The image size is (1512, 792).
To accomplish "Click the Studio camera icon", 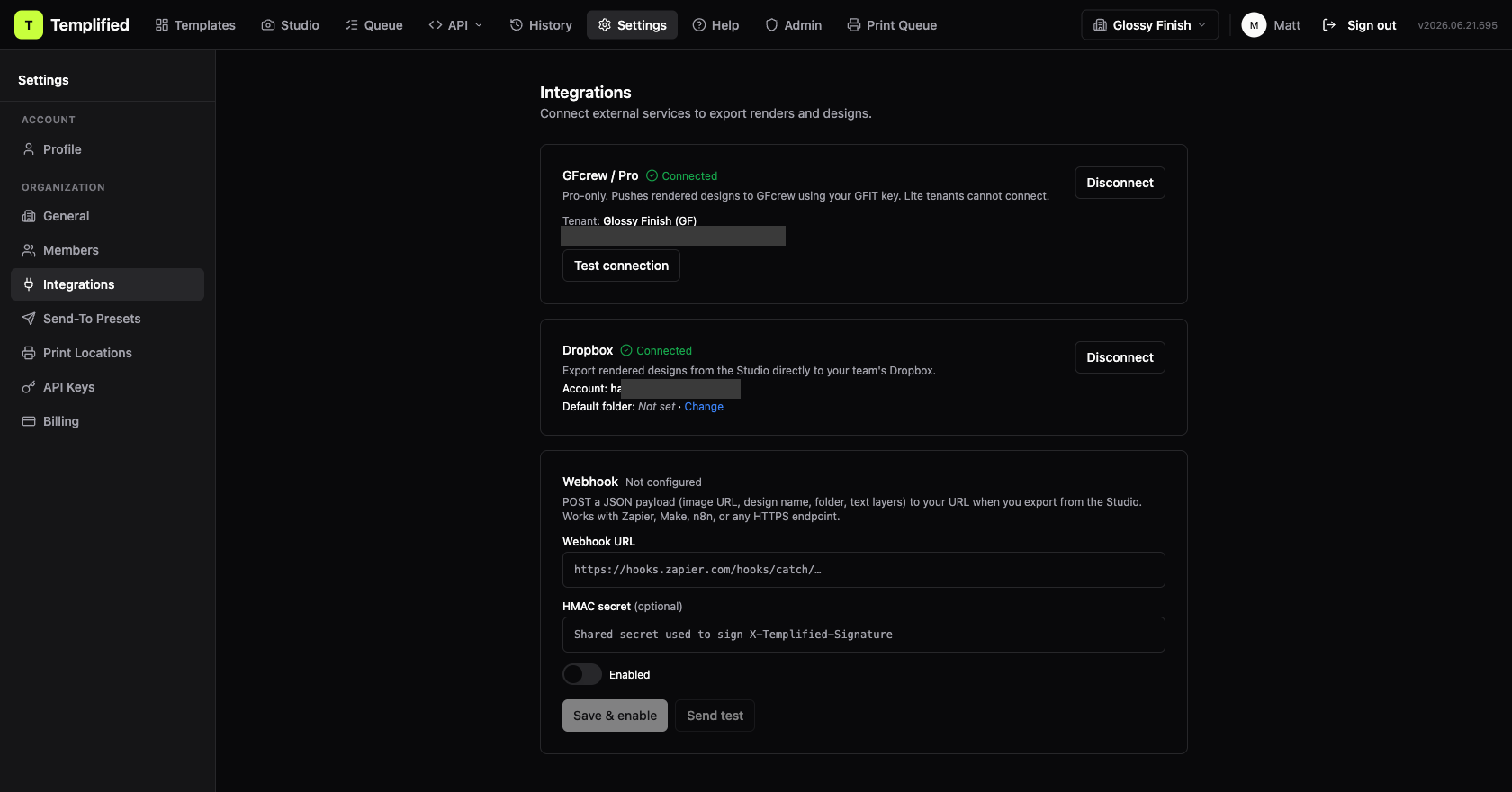I will click(268, 25).
